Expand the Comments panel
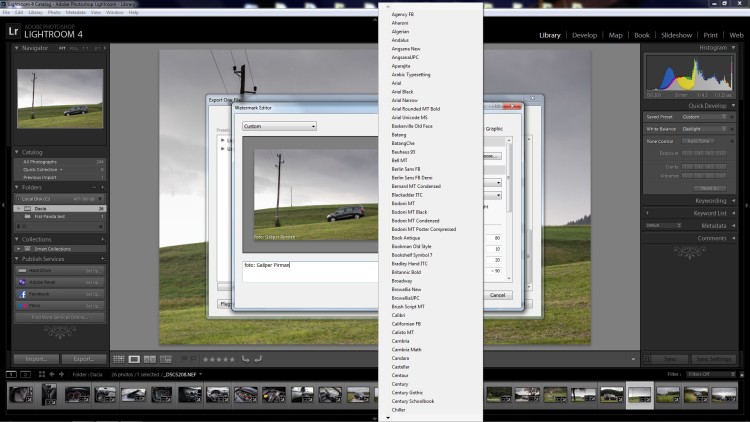This screenshot has width=750, height=422. pyautogui.click(x=733, y=238)
